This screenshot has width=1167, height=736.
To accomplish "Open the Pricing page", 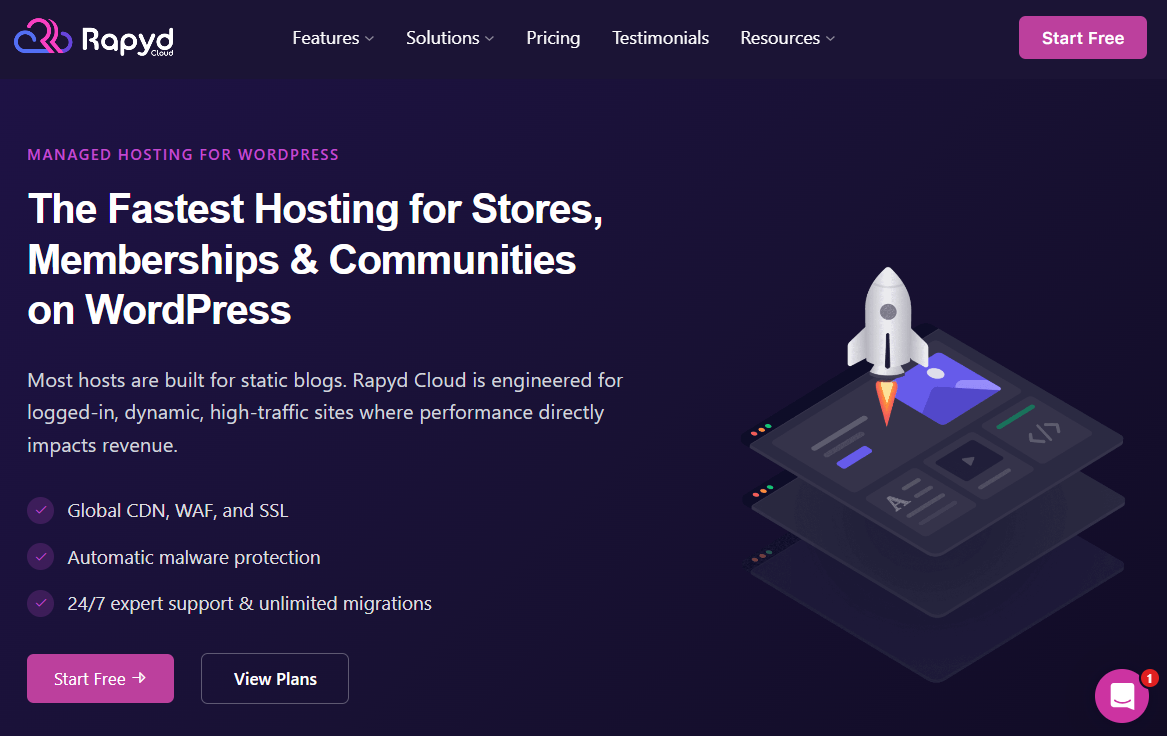I will pos(553,38).
